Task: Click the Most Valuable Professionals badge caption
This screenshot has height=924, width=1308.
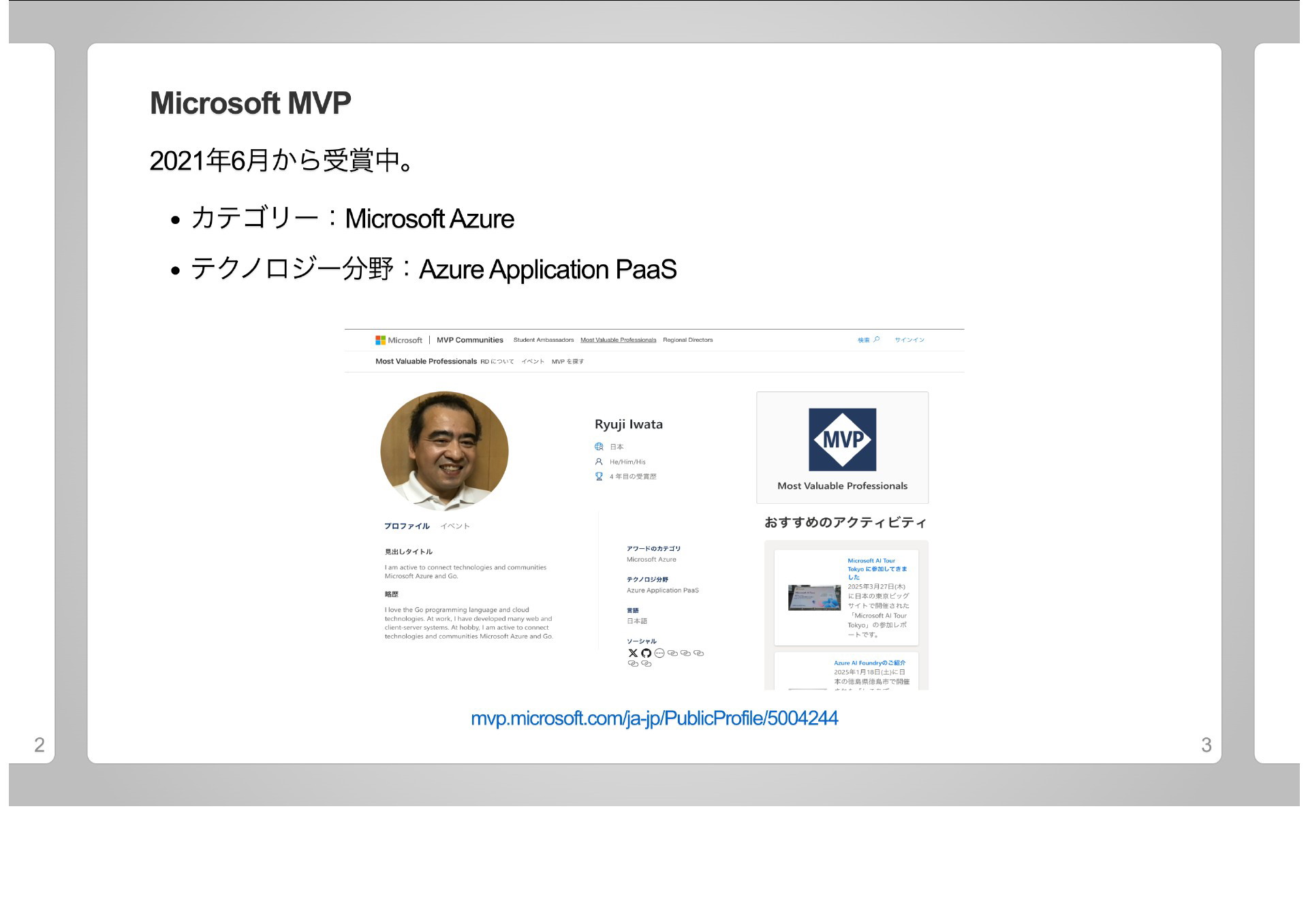Action: tap(843, 485)
